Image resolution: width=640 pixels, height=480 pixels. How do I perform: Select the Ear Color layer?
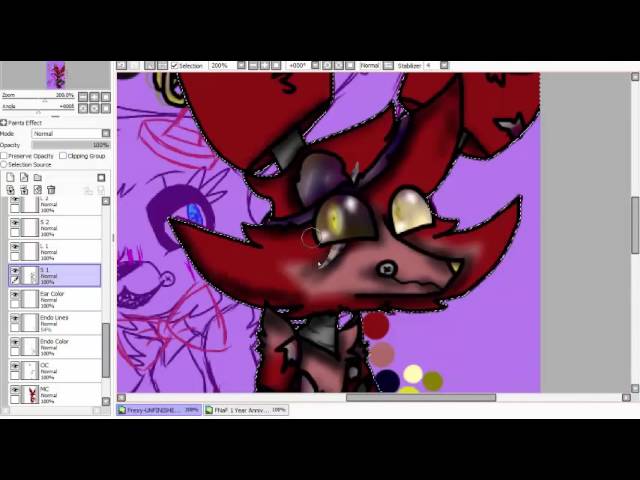55,299
